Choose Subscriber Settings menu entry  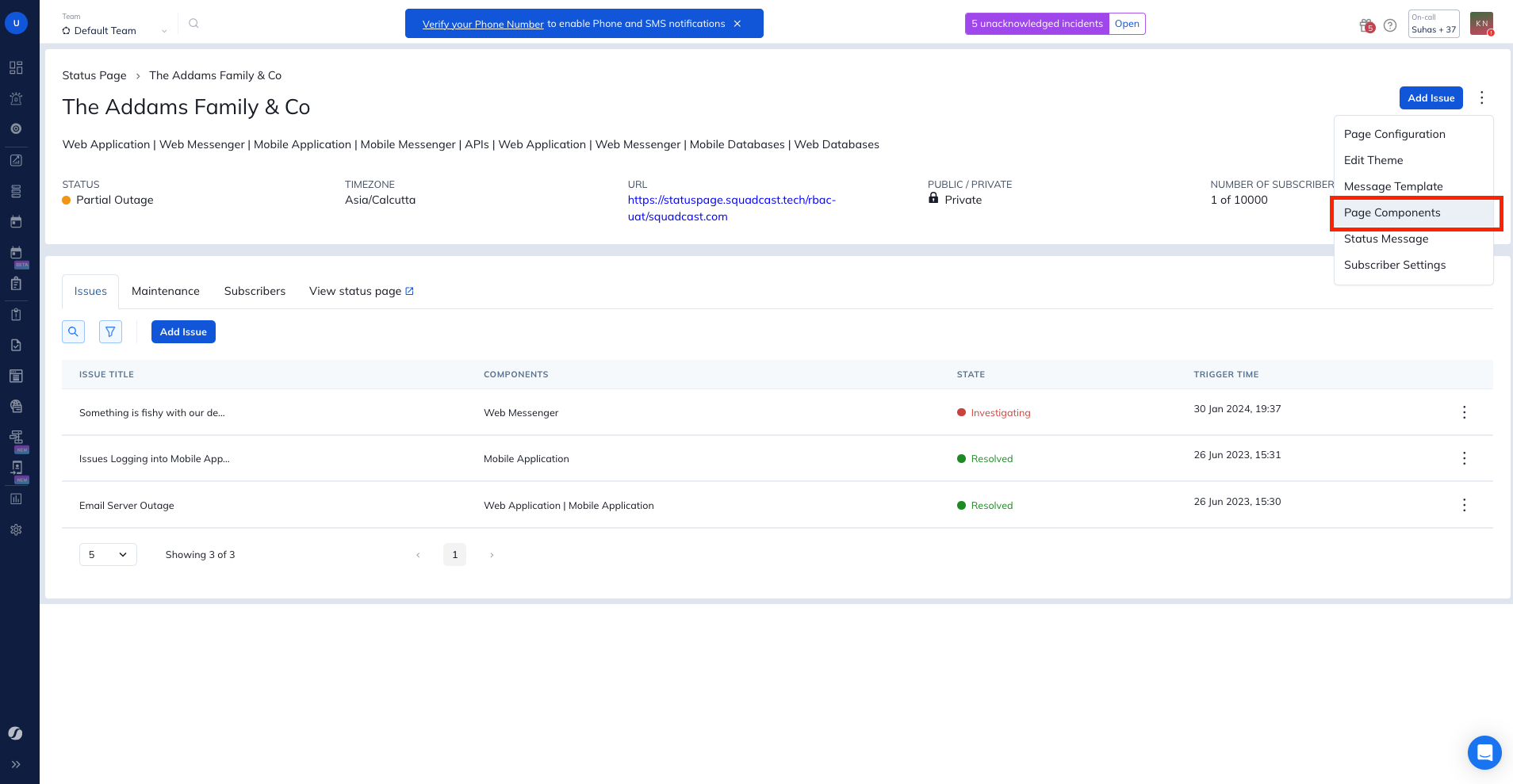[x=1394, y=265]
